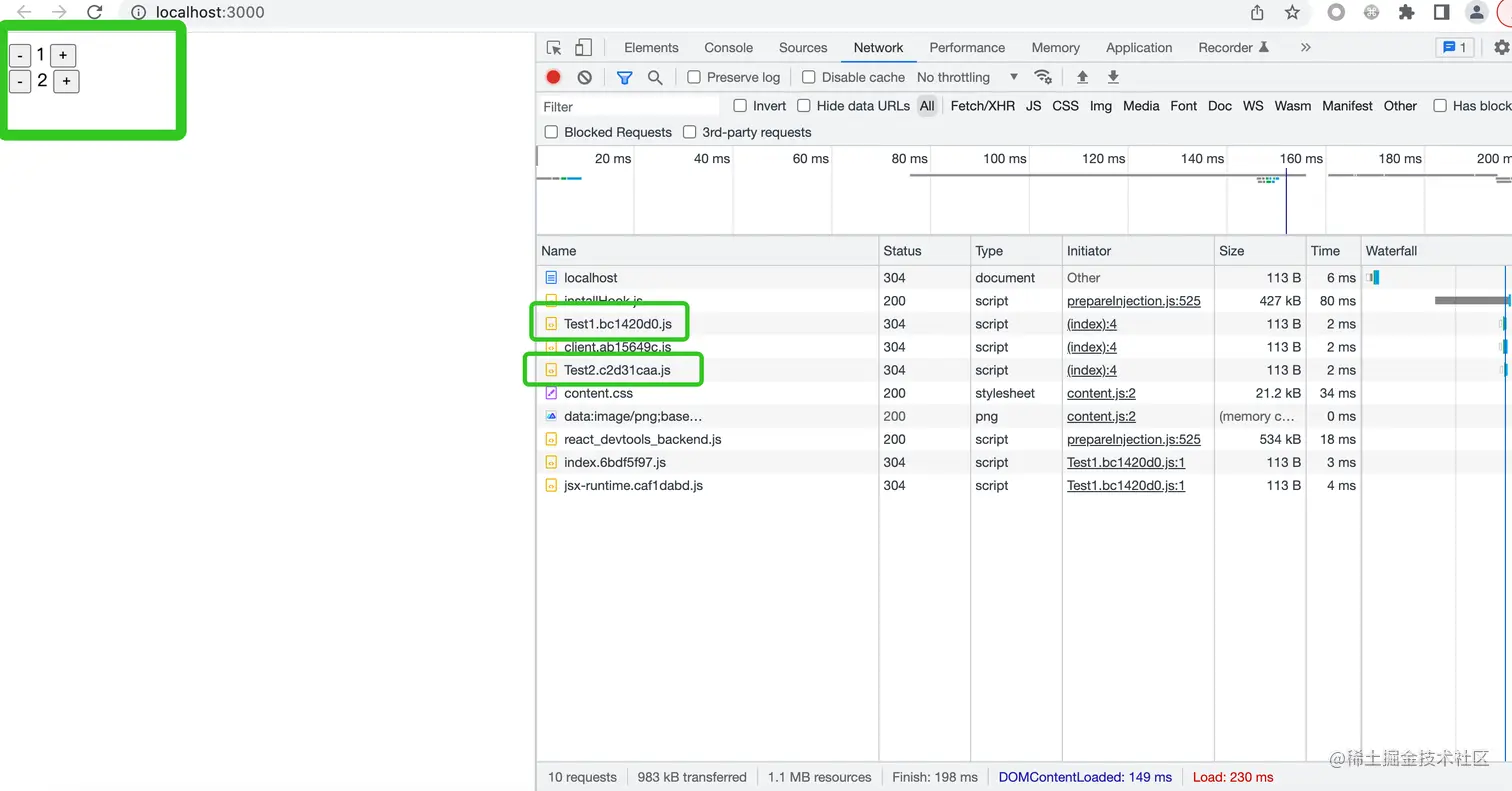Image resolution: width=1512 pixels, height=791 pixels.
Task: Open the Recorder tab
Action: (1233, 47)
